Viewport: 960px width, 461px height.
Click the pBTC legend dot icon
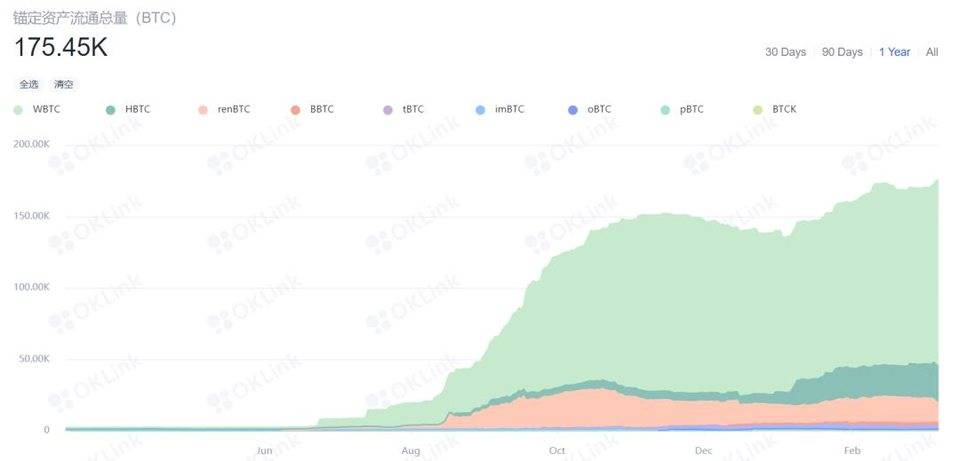pos(664,109)
